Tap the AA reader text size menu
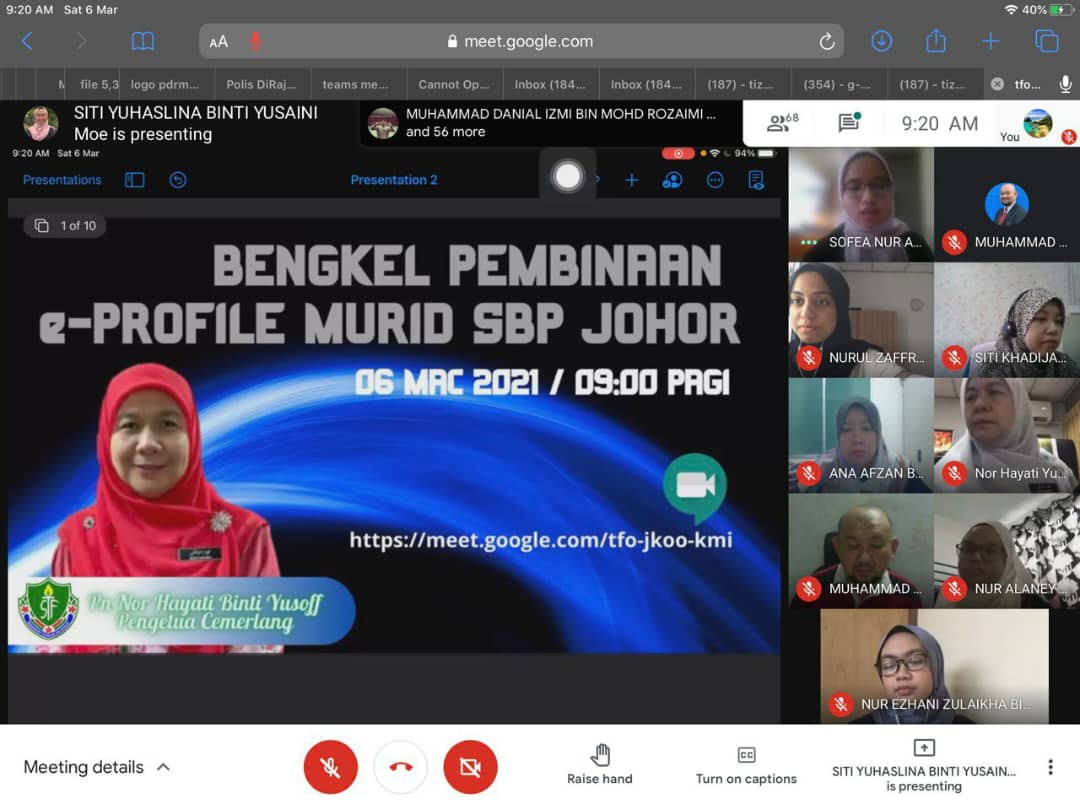This screenshot has height=810, width=1080. point(219,42)
